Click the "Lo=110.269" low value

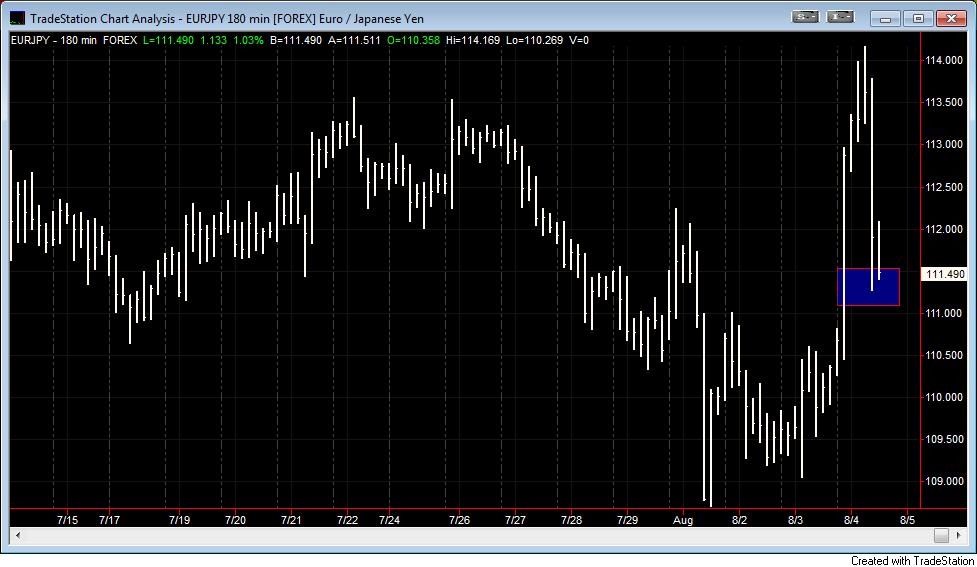(534, 40)
